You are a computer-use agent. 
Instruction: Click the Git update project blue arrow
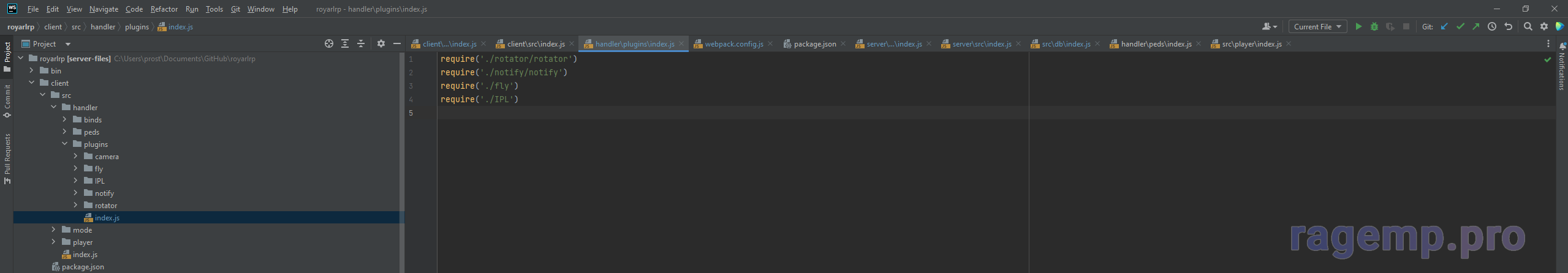click(1445, 27)
